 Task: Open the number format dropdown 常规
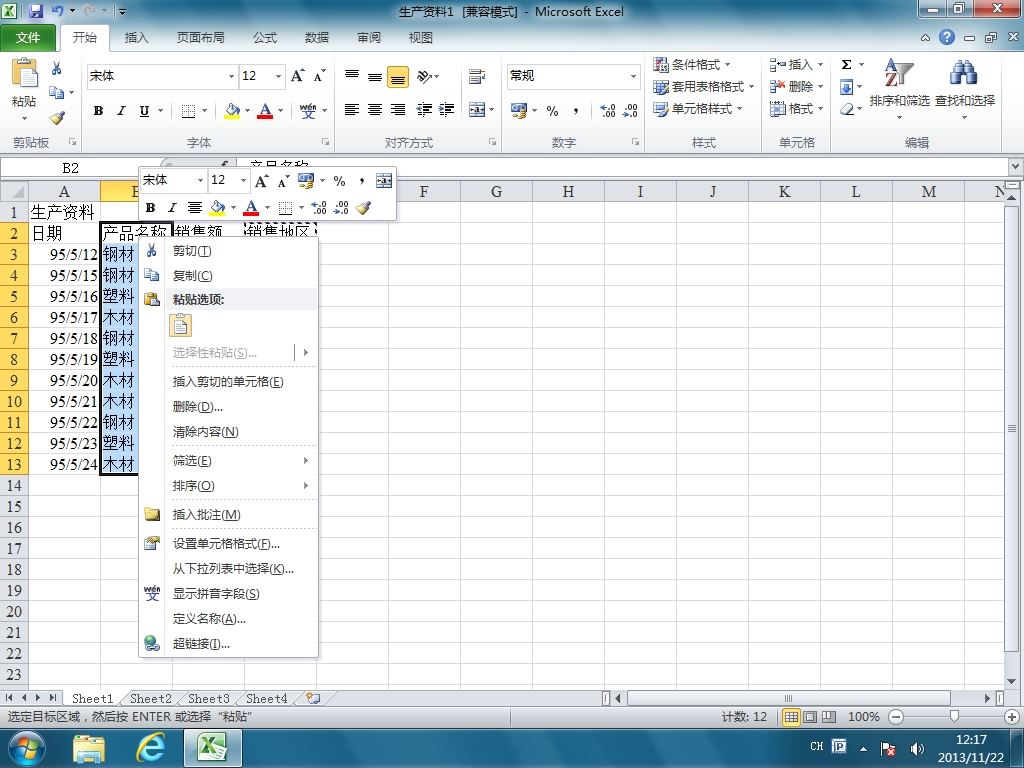[x=633, y=76]
